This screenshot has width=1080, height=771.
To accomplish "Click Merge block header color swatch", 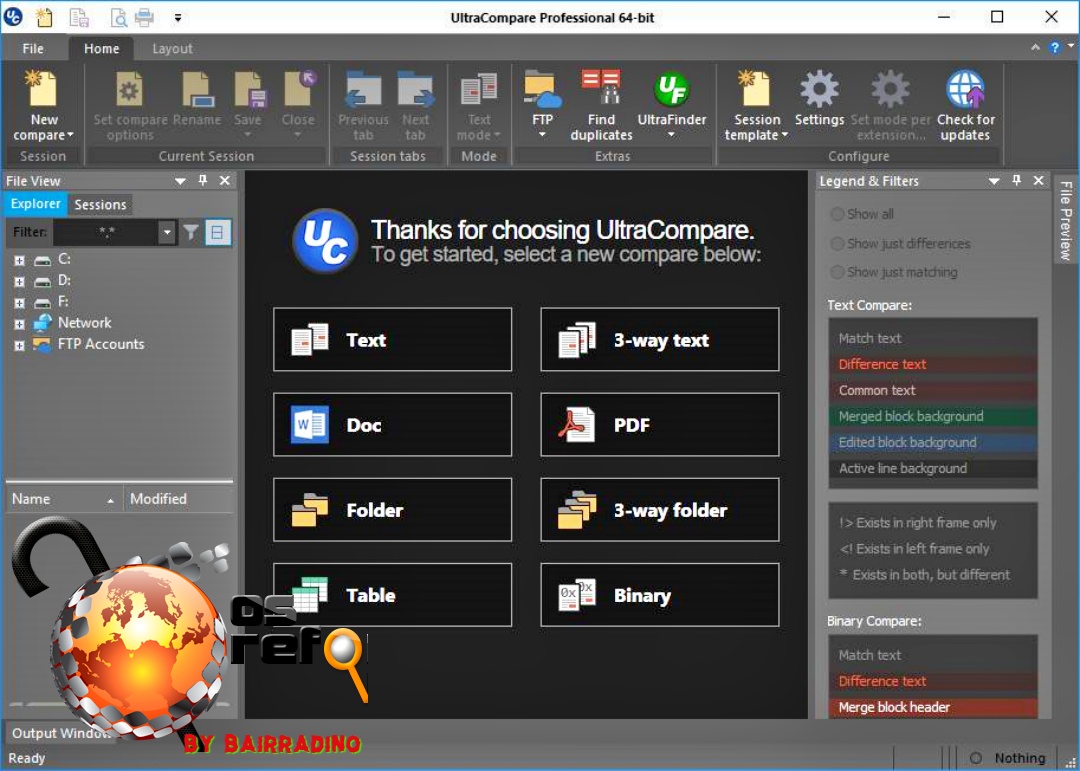I will [x=933, y=707].
